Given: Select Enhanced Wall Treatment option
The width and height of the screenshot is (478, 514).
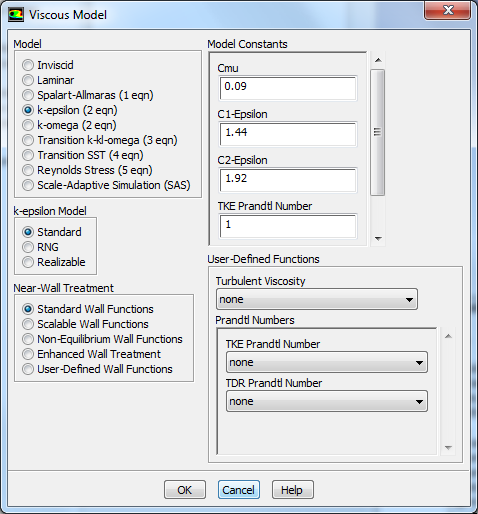Looking at the screenshot, I should click(x=28, y=354).
